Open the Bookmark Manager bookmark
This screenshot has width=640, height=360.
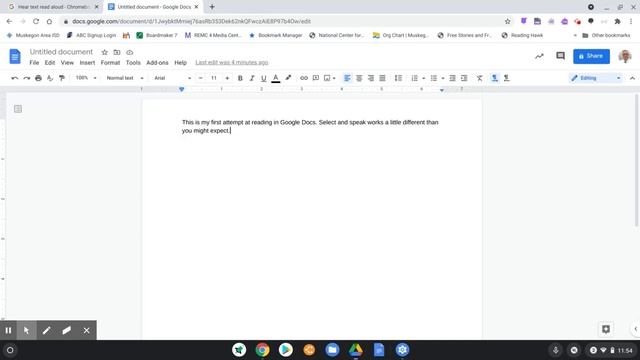click(x=276, y=36)
